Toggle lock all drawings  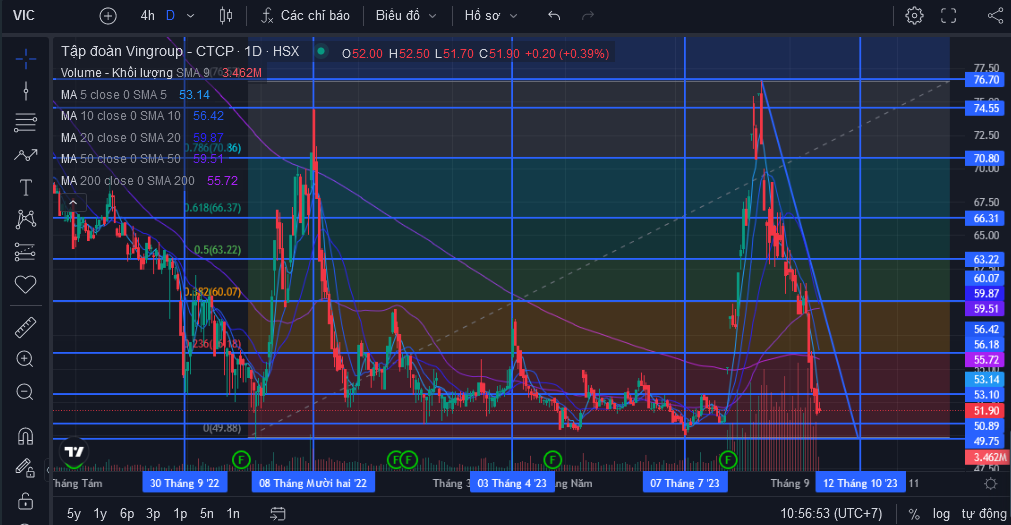[26, 500]
